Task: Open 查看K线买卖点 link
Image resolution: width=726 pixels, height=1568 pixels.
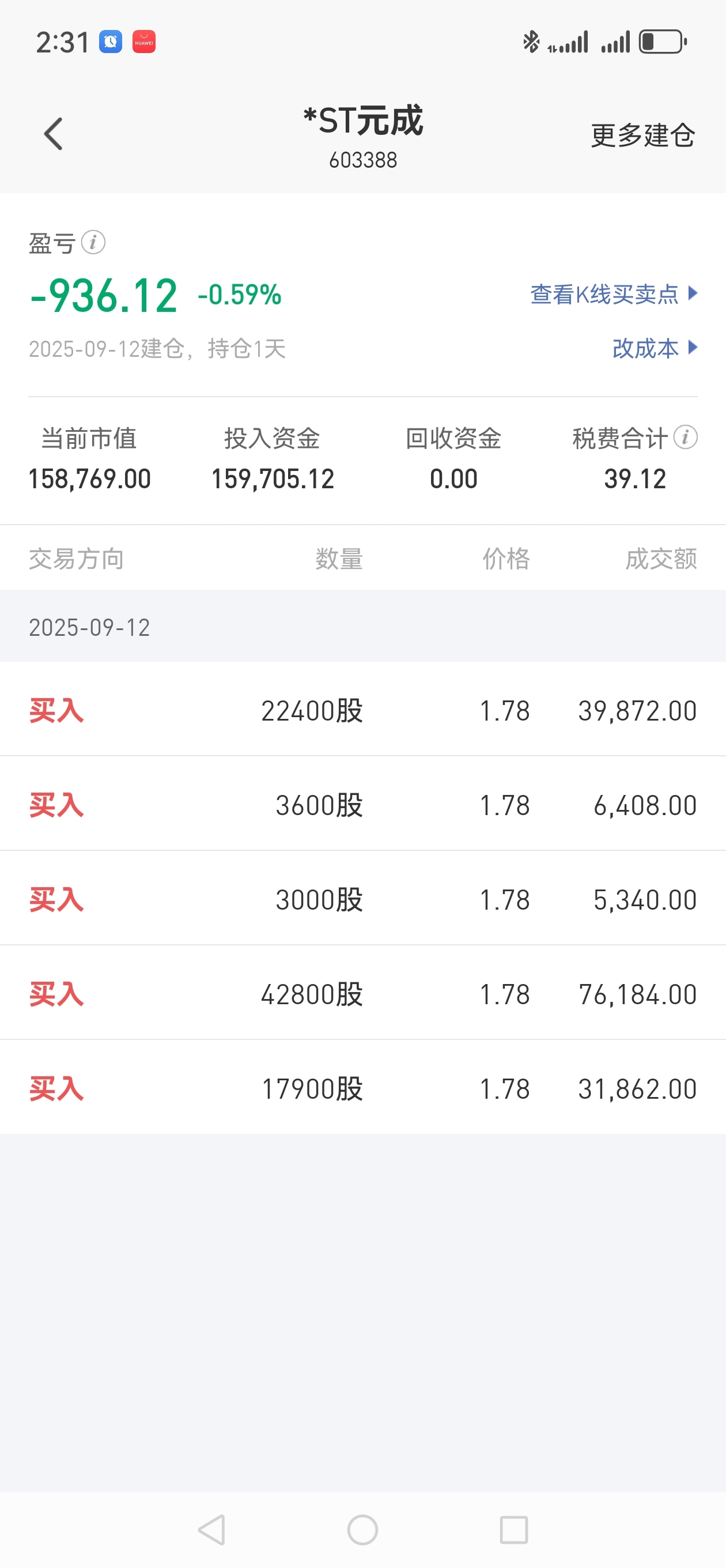Action: (604, 295)
